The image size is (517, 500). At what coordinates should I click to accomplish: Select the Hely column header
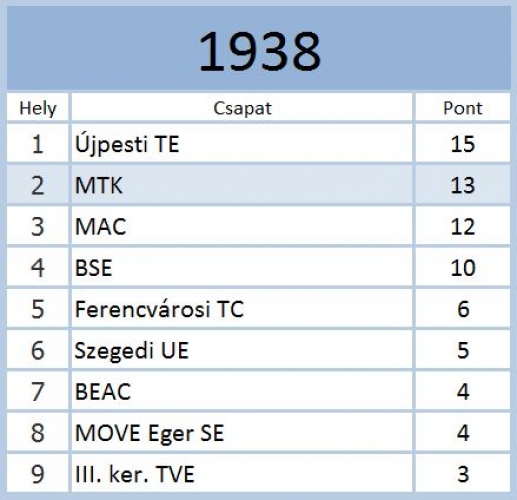coord(38,107)
